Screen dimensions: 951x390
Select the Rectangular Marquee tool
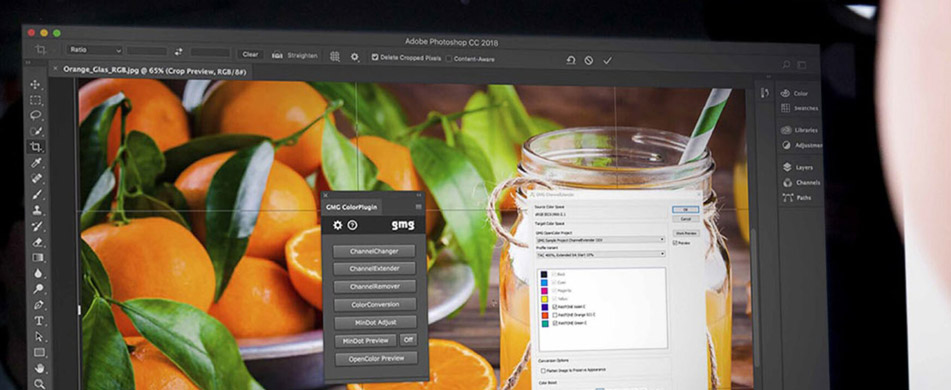(x=36, y=100)
